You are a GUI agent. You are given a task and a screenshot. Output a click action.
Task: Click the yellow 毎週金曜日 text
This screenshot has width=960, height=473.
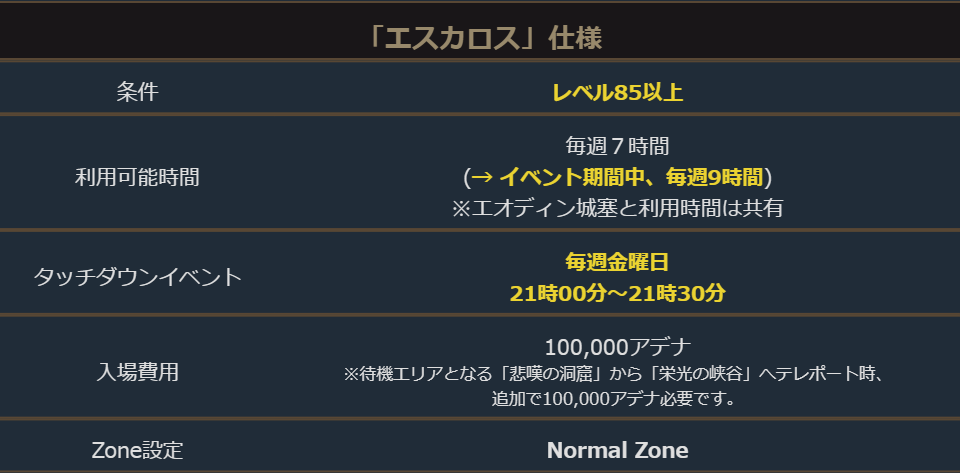(617, 262)
